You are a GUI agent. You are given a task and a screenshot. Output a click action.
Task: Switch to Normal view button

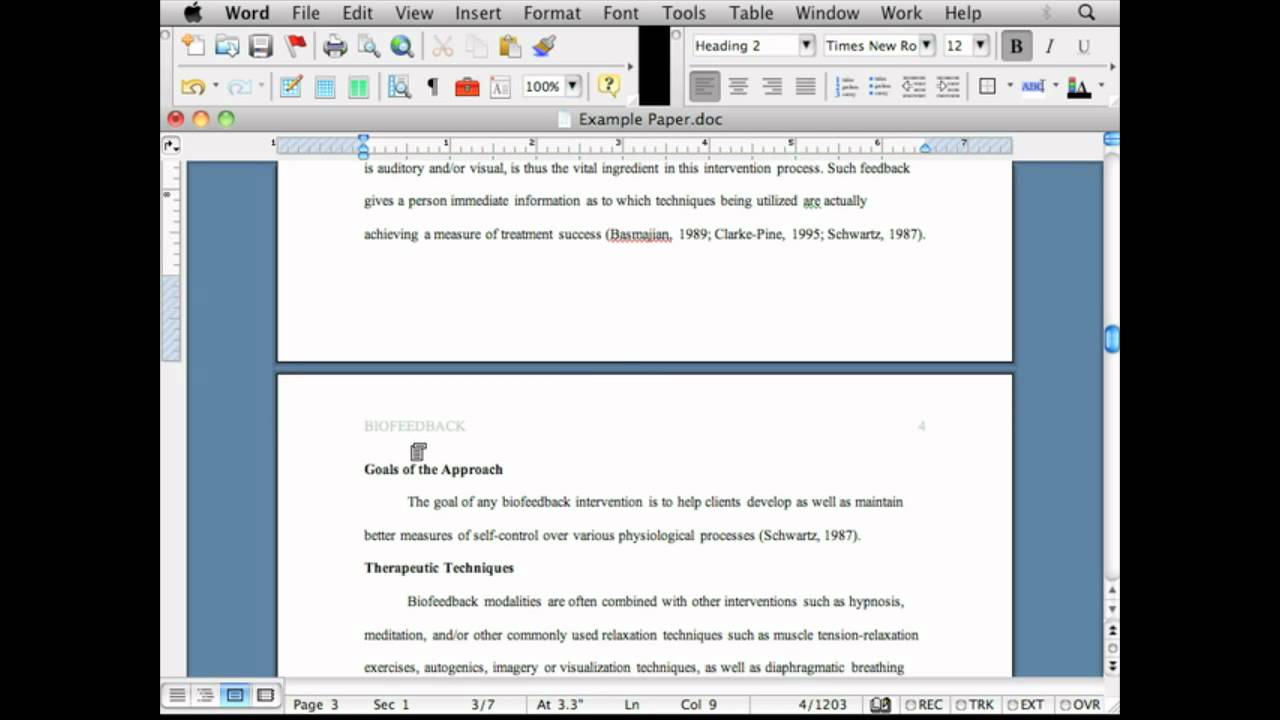tap(177, 695)
